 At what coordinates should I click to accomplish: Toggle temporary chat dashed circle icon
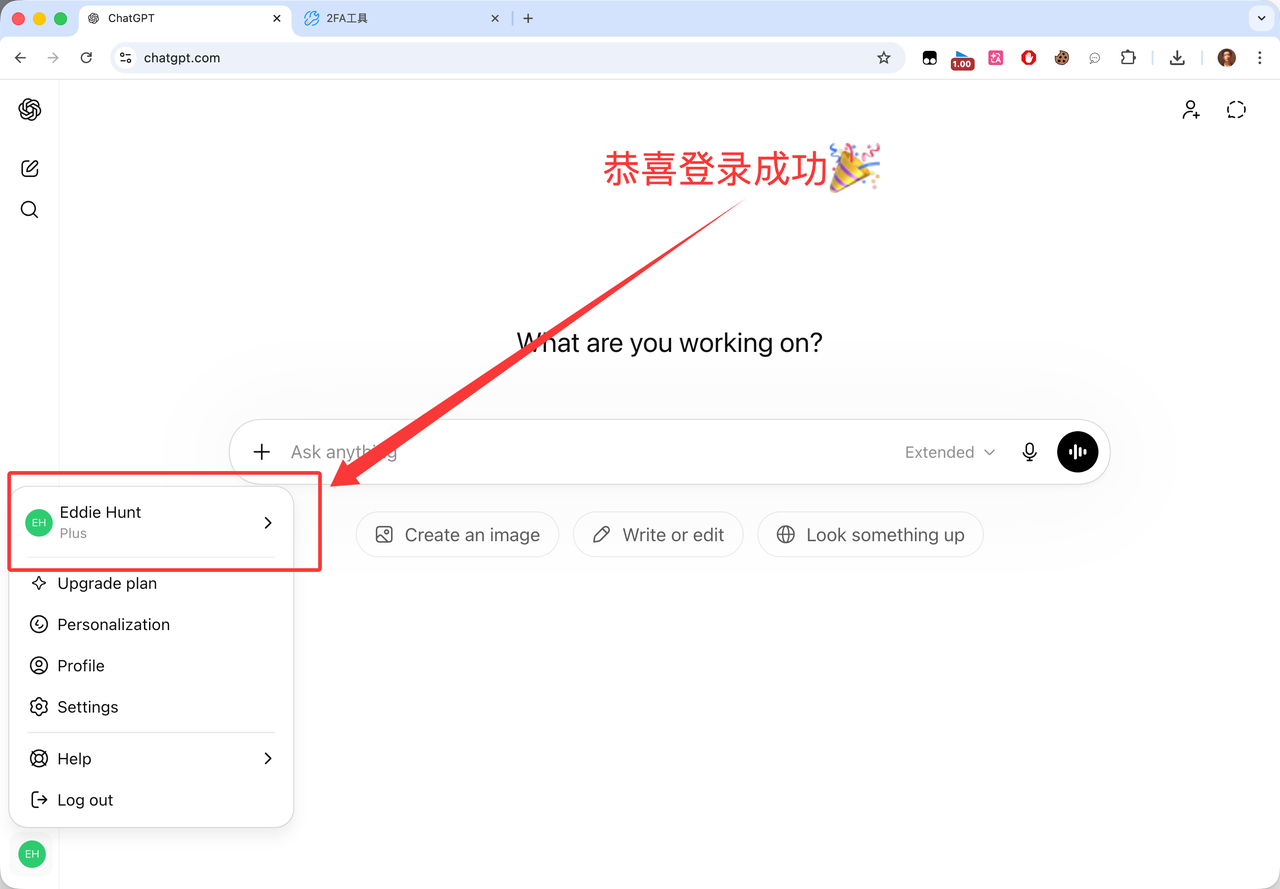1237,110
